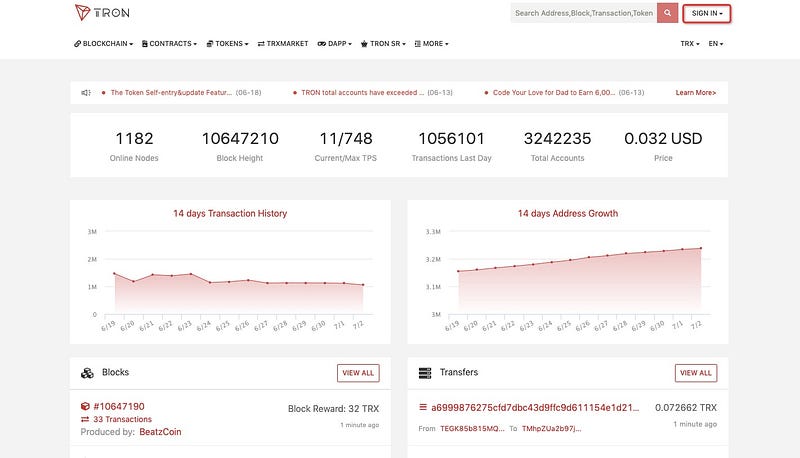Click VIEW ALL in Blocks panel
The height and width of the screenshot is (458, 800).
click(x=358, y=373)
